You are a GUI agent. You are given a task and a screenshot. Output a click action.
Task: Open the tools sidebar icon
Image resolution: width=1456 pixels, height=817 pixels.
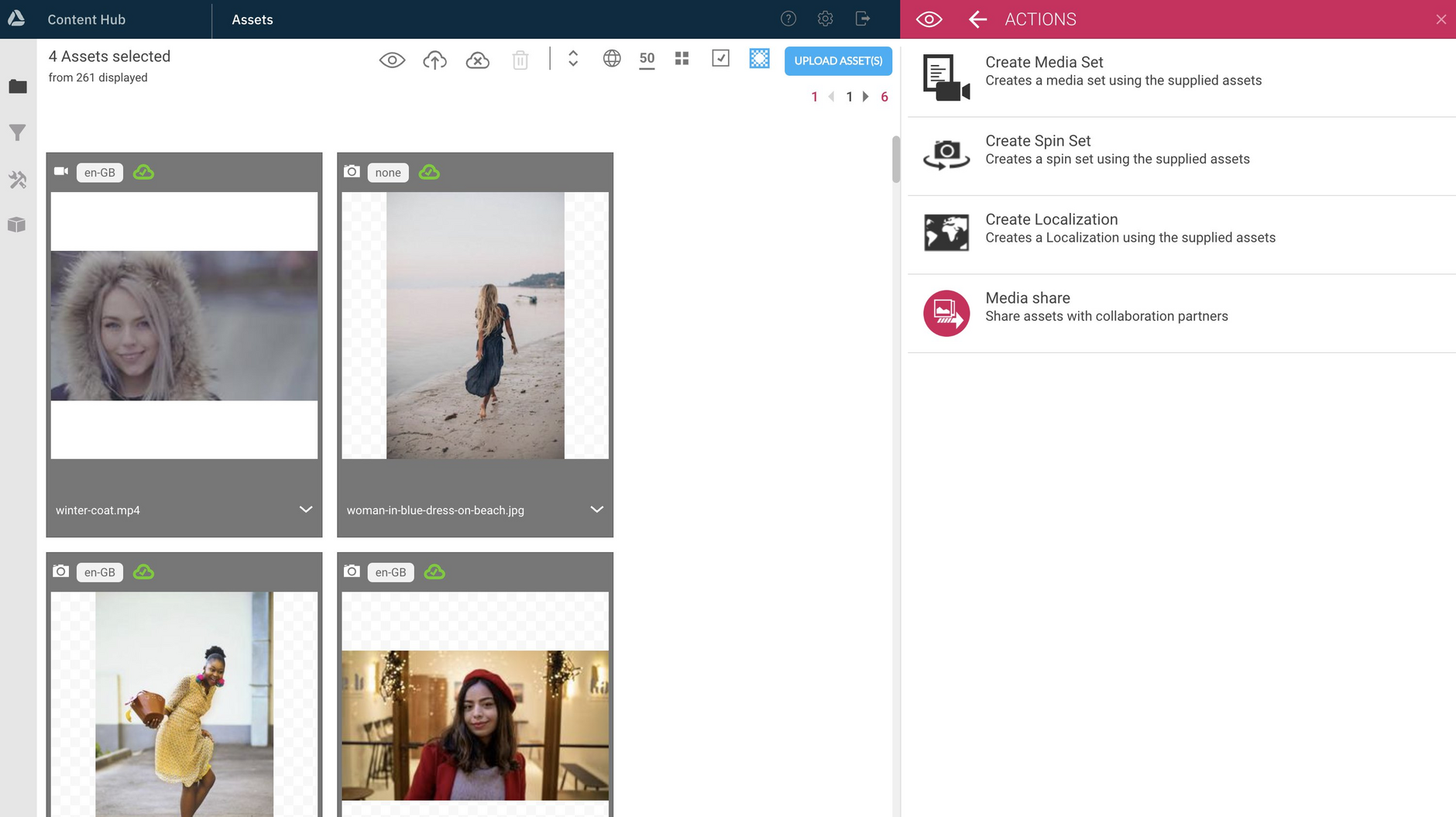point(17,180)
